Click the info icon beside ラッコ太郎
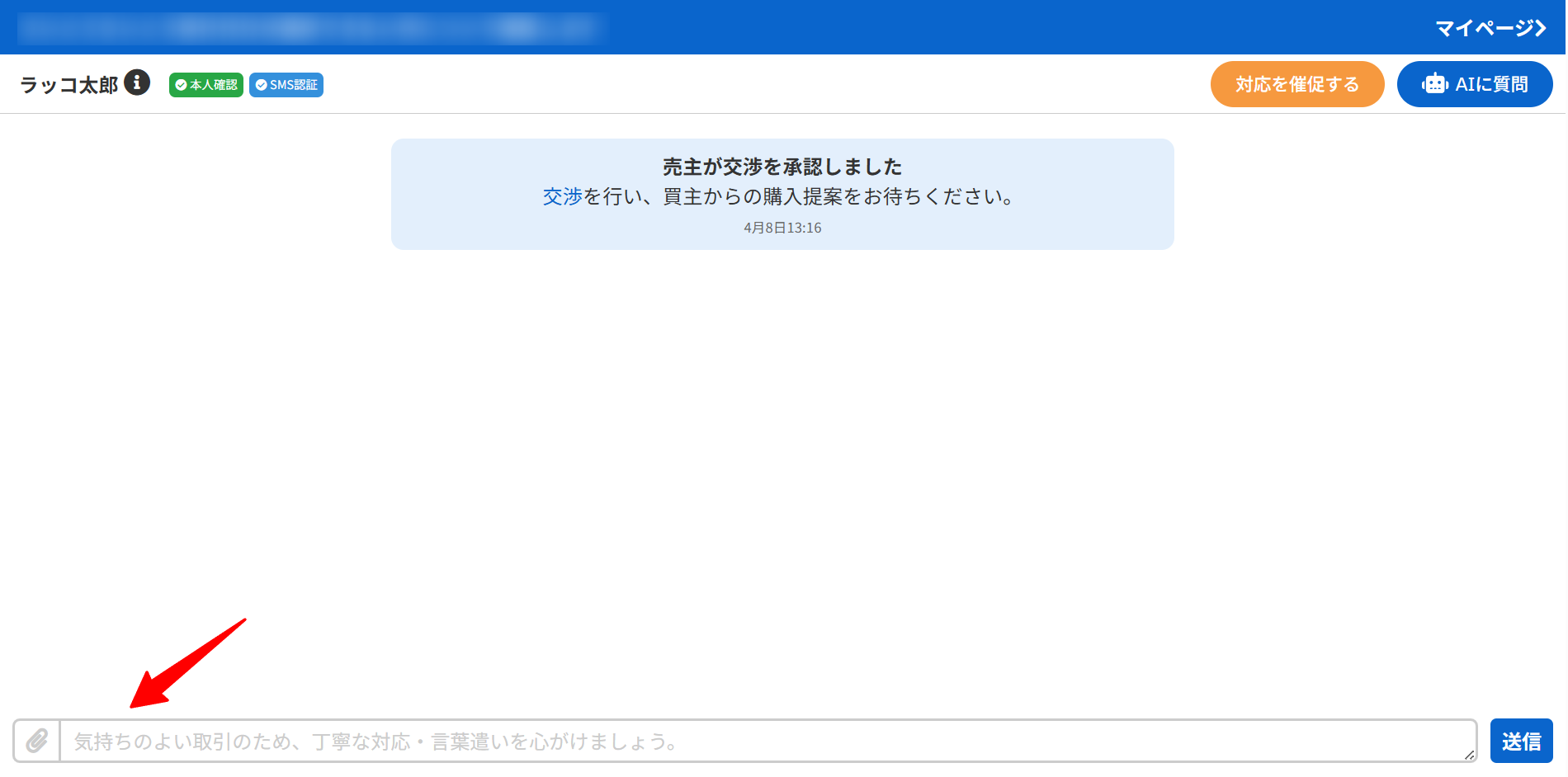 pyautogui.click(x=137, y=82)
